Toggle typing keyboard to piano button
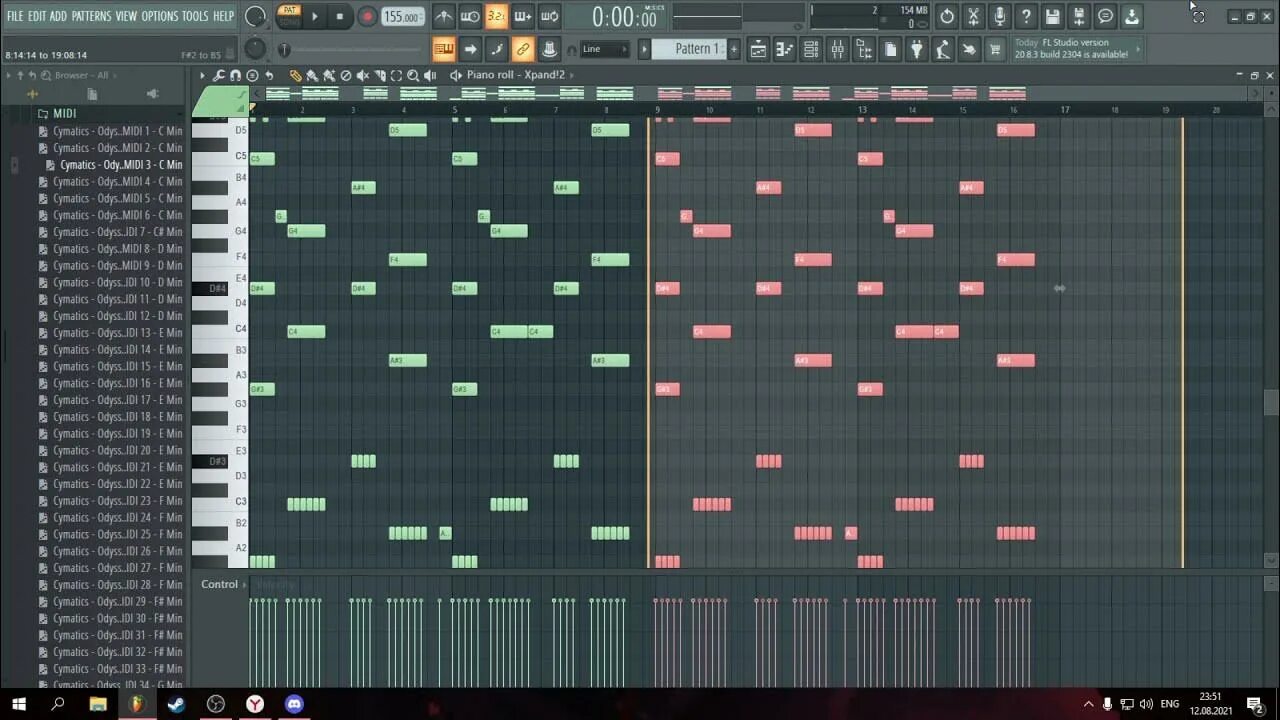Viewport: 1280px width, 720px height. click(443, 49)
